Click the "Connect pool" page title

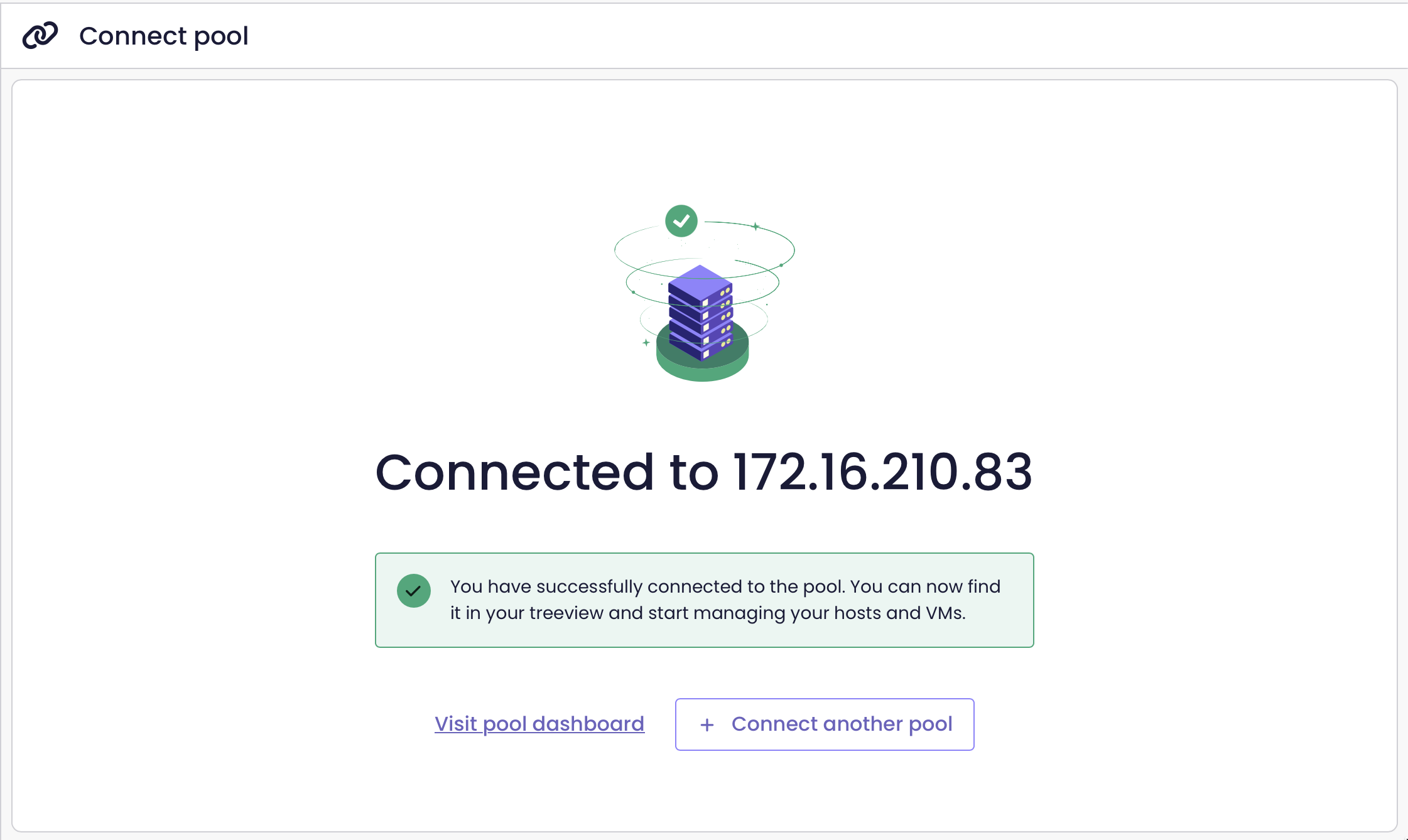click(164, 36)
